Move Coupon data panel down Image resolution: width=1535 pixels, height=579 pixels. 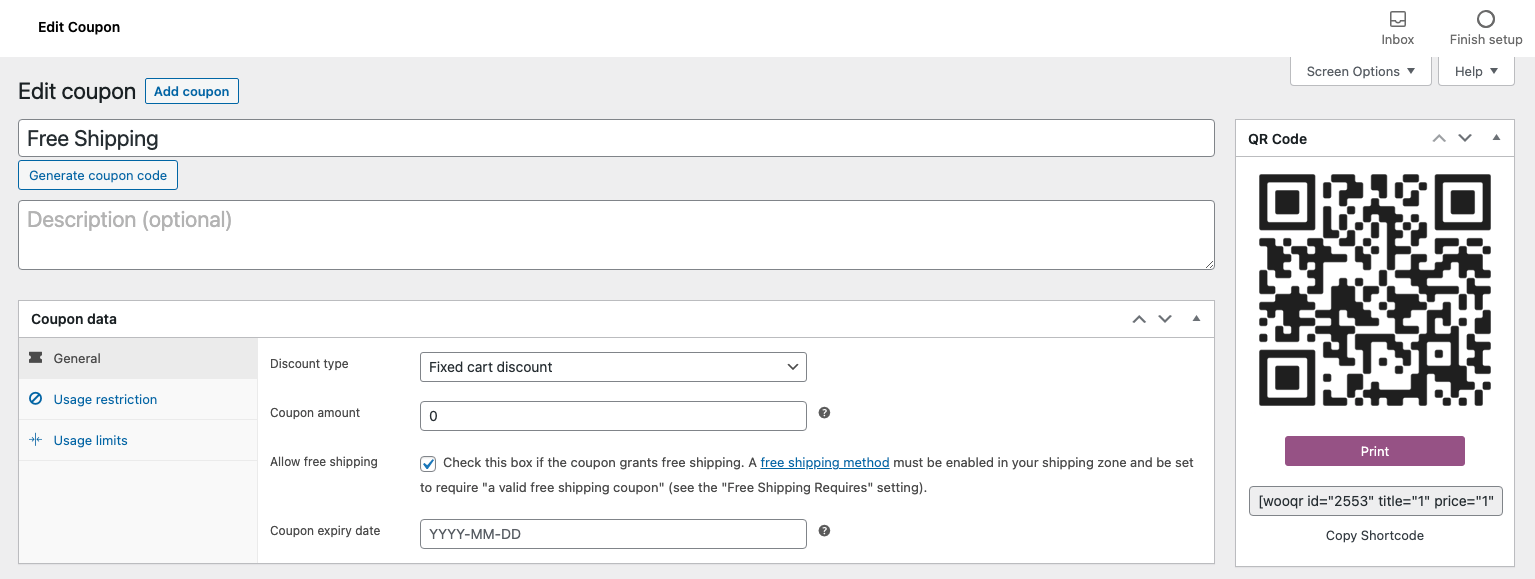(x=1165, y=319)
